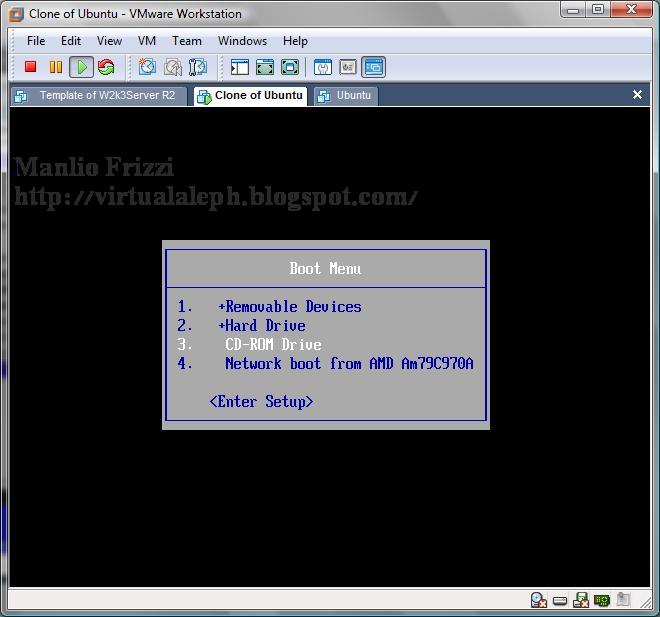Click the red Power Off button
The image size is (660, 617).
pos(30,66)
